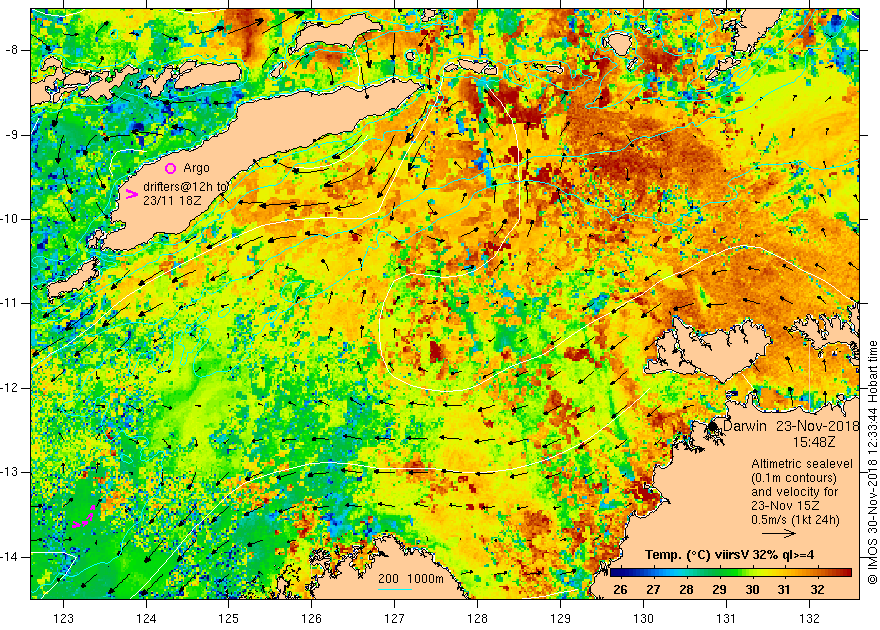
Task: Click the magenta drifter track near 123.3°E
Action: pos(84,519)
